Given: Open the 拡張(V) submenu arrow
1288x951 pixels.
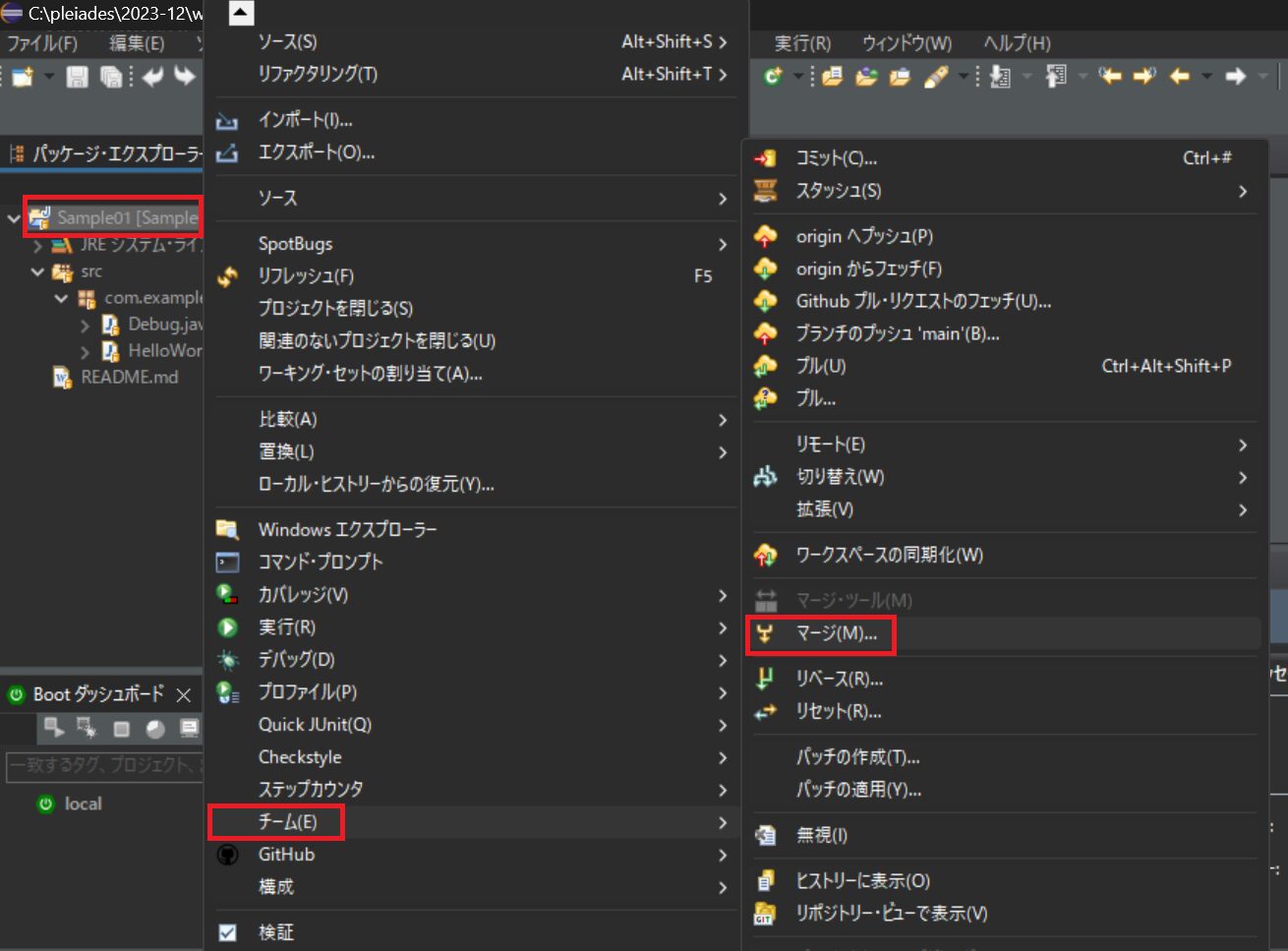Looking at the screenshot, I should point(1243,509).
